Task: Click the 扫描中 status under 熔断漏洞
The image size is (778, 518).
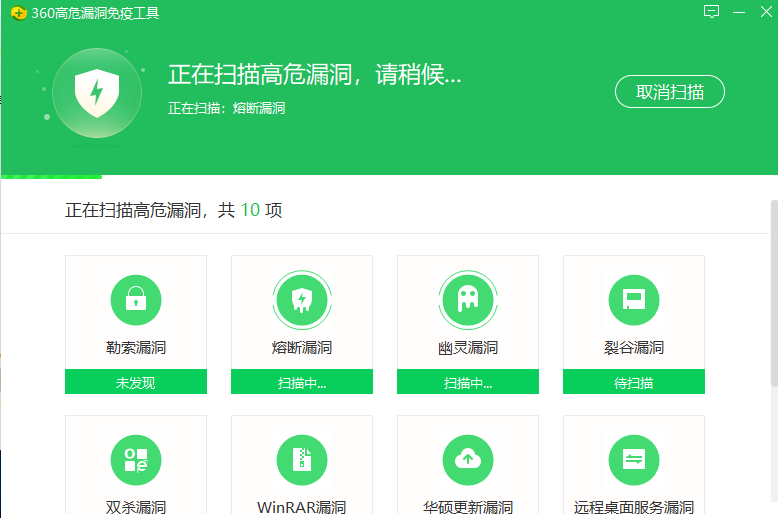Action: [x=301, y=382]
